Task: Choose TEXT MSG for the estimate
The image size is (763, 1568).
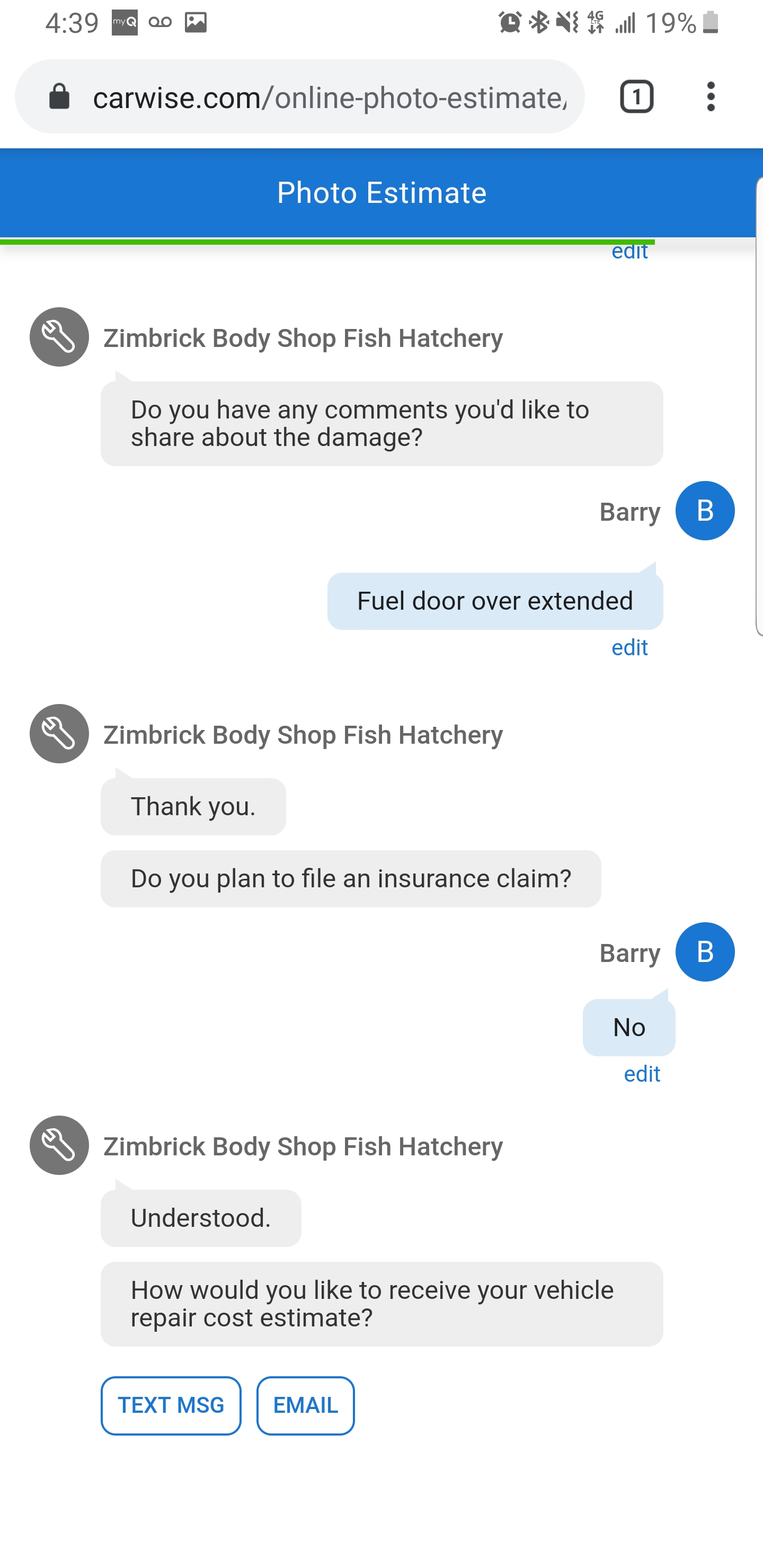Action: (171, 1405)
